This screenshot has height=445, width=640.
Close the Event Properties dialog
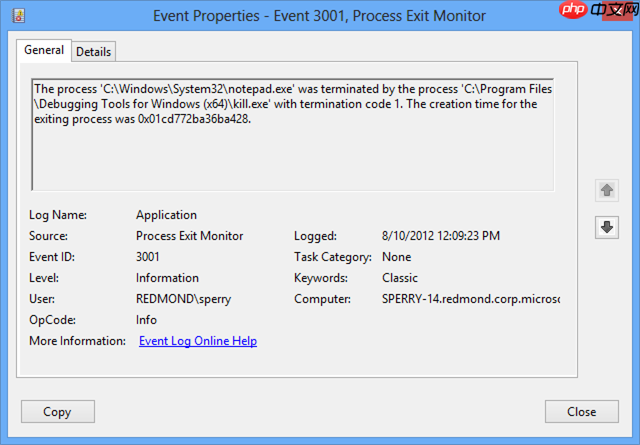click(x=581, y=412)
